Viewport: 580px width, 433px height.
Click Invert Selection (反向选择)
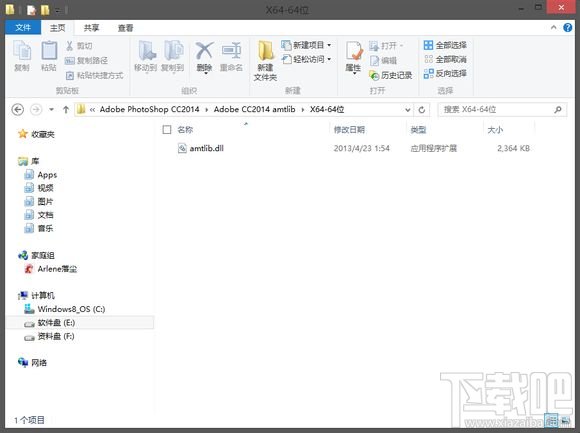(445, 73)
